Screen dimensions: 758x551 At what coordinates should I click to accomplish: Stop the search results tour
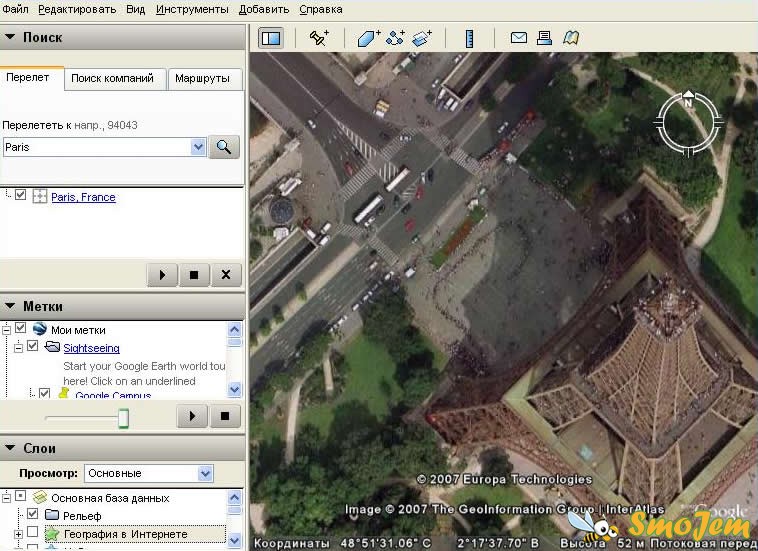coord(194,275)
